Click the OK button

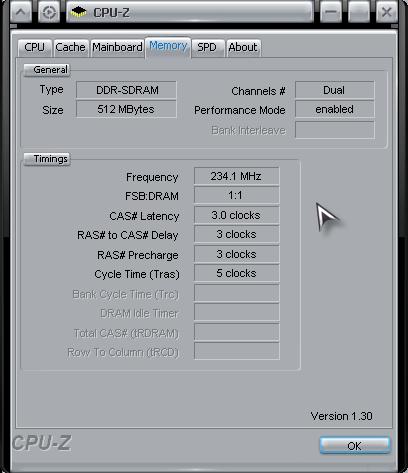tap(354, 446)
